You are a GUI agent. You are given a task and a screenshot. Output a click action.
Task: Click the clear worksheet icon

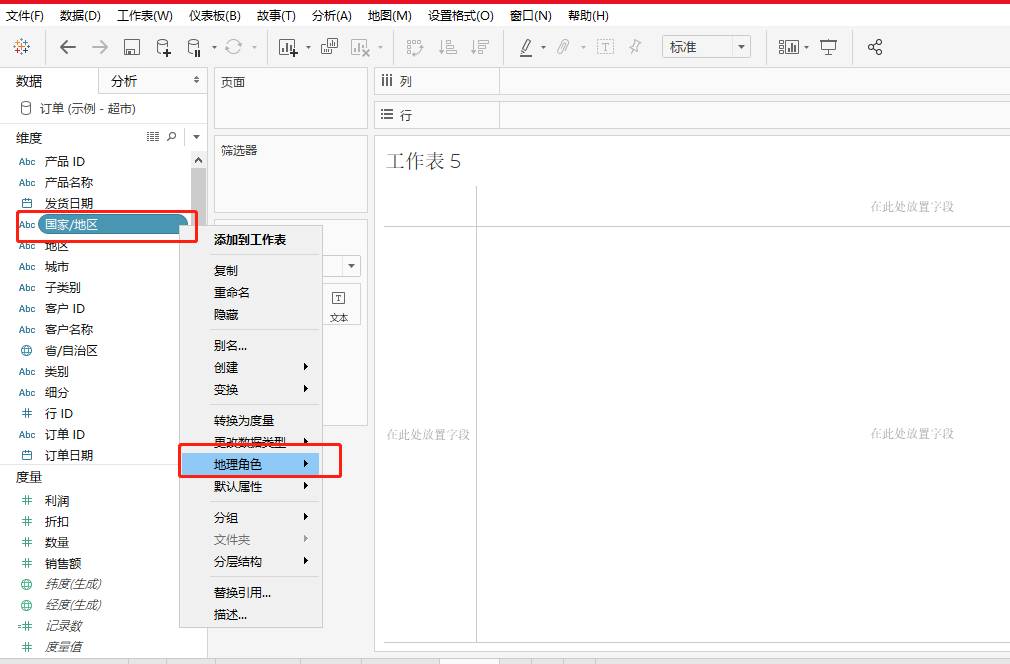tap(360, 47)
